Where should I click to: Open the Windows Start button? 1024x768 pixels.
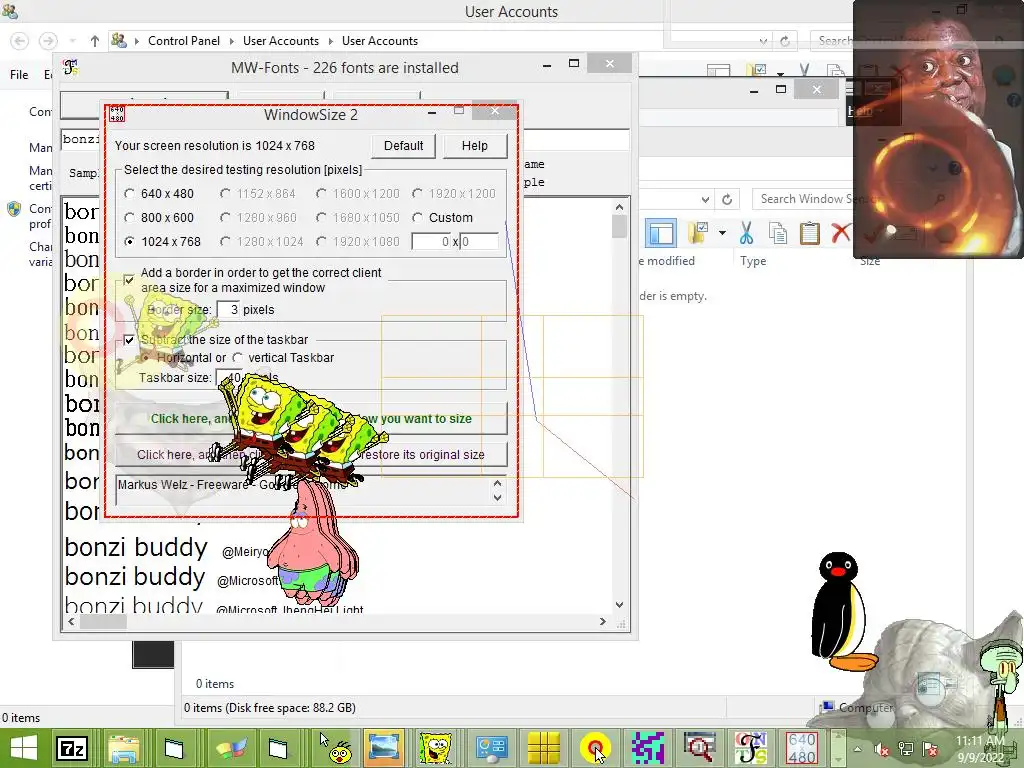[24, 748]
